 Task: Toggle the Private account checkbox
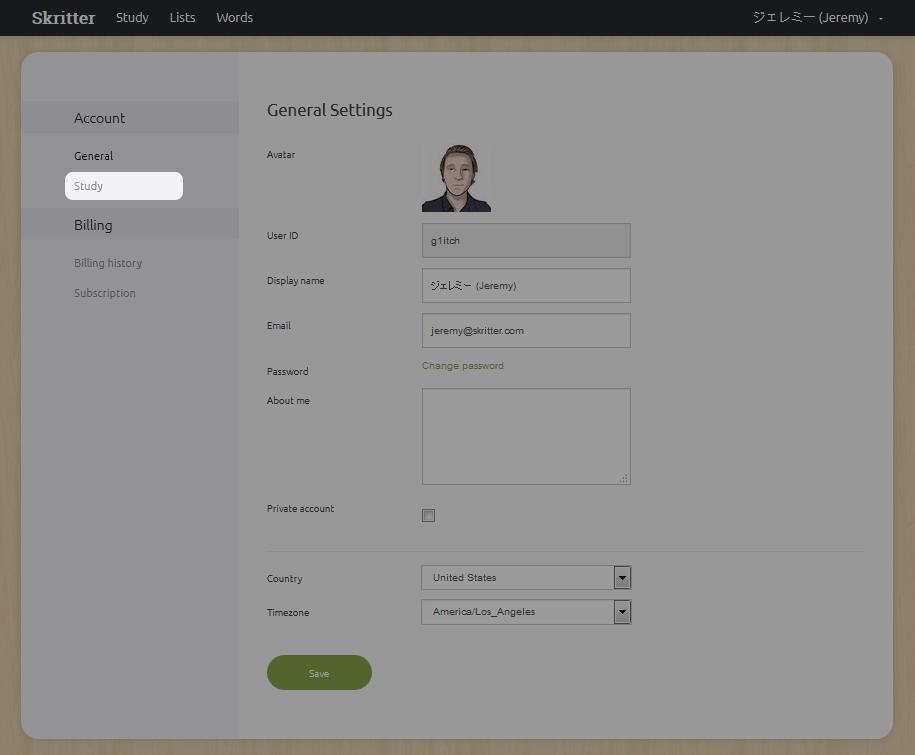(x=428, y=515)
